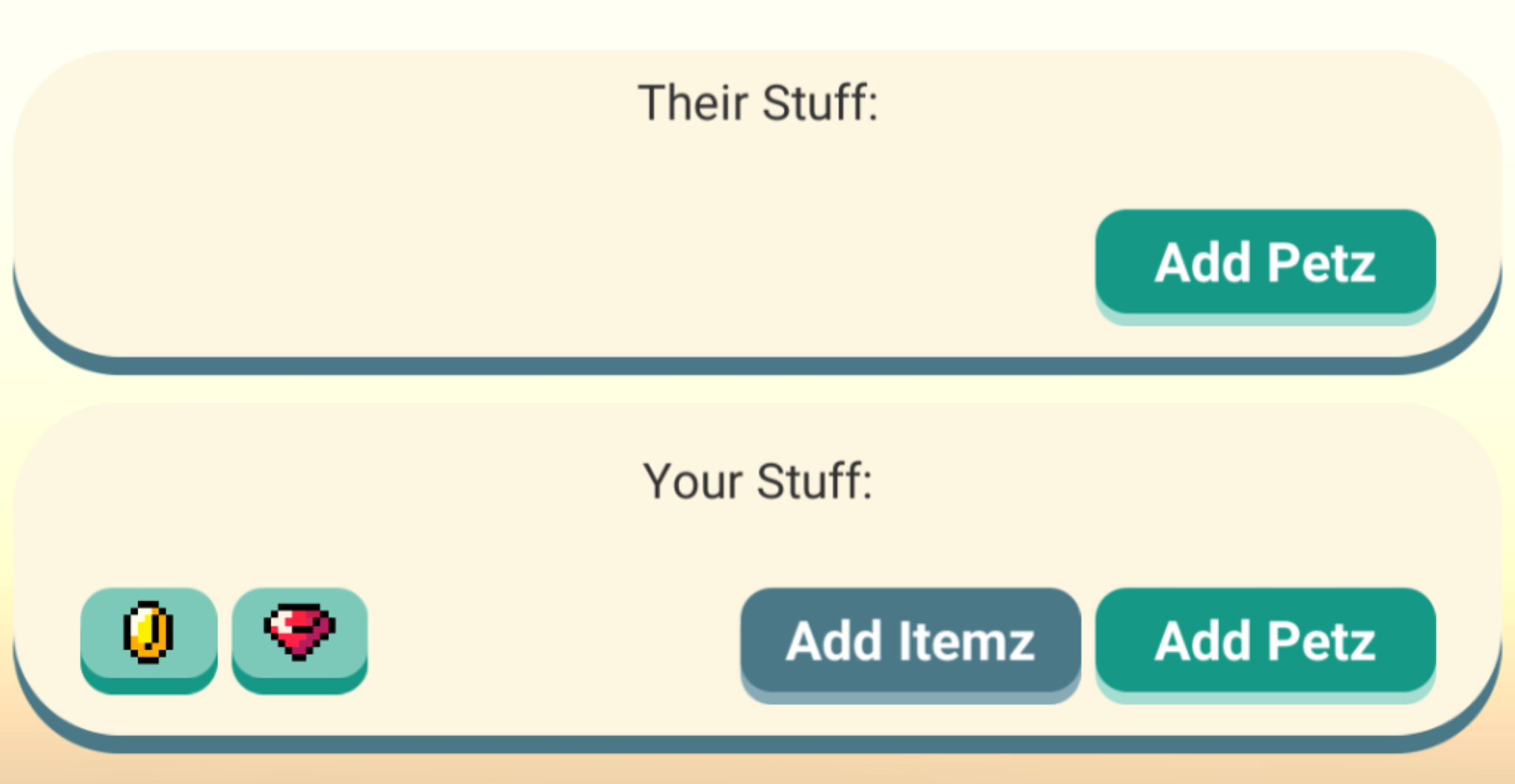Screen dimensions: 1515x784
Task: Select the coin currency tile in Your Stuff
Action: tap(149, 635)
